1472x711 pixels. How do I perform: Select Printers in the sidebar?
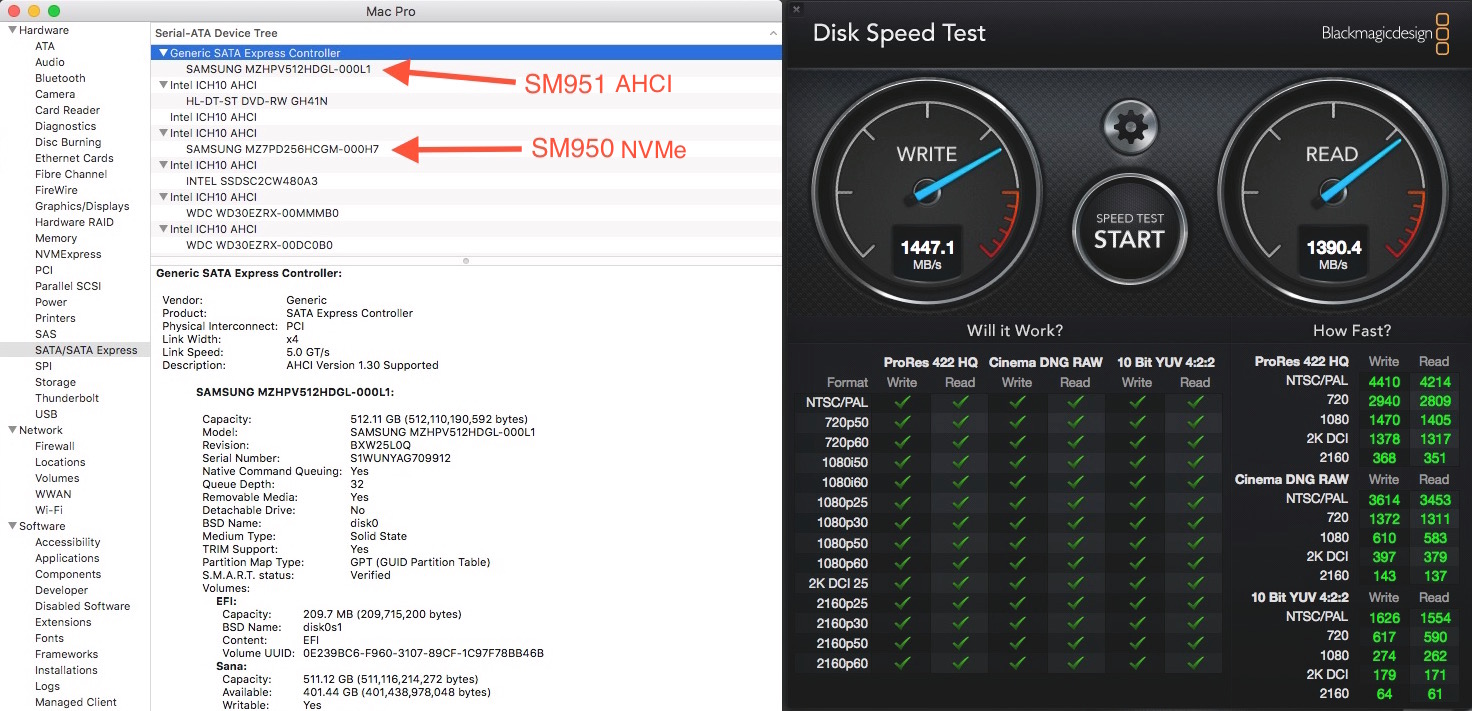point(55,318)
